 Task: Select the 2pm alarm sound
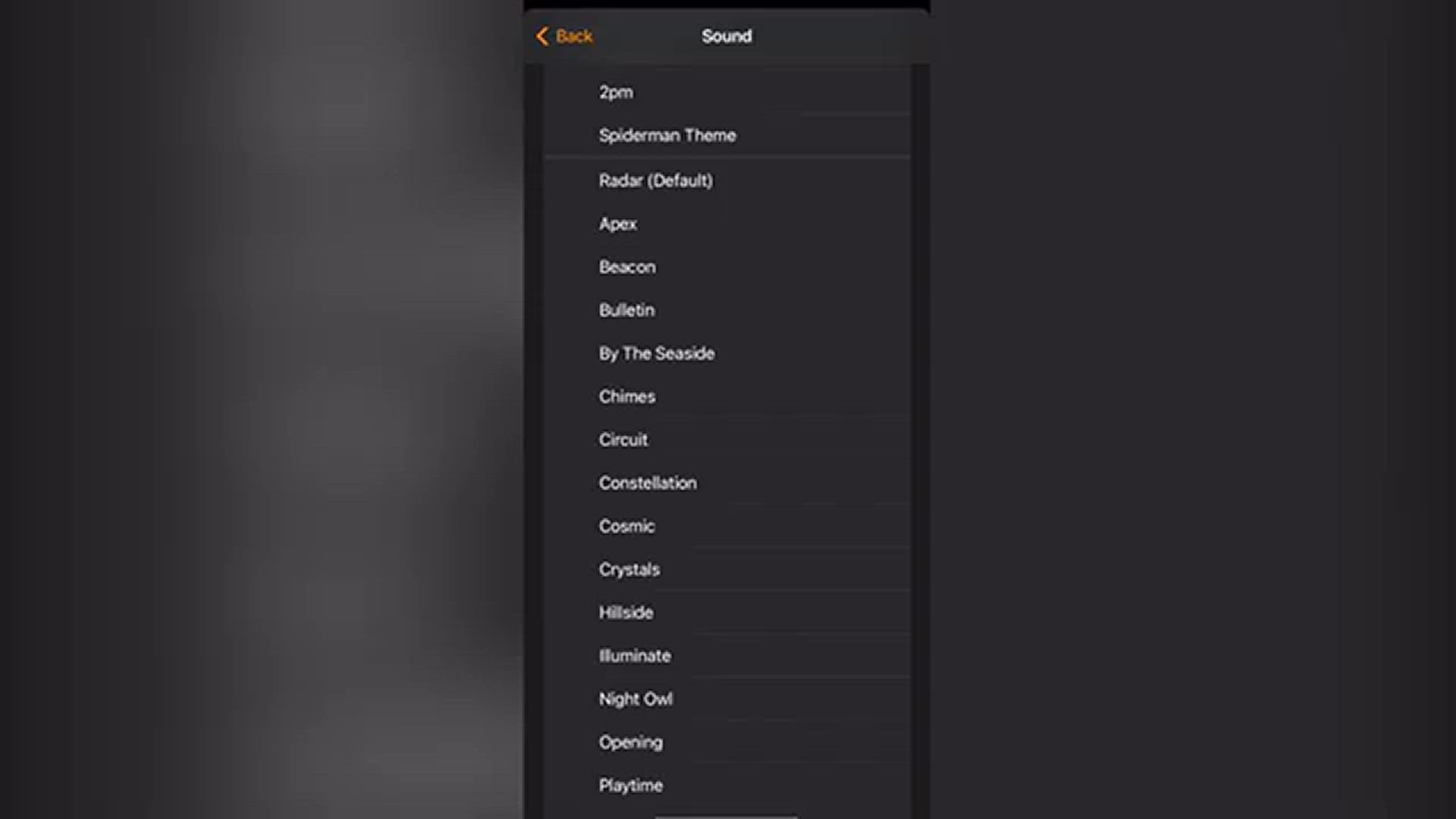[x=726, y=92]
